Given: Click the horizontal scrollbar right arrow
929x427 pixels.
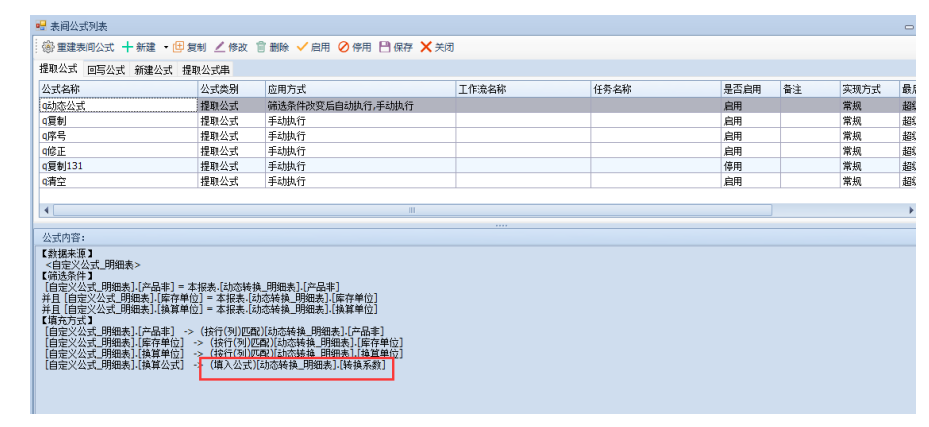Looking at the screenshot, I should tap(911, 210).
